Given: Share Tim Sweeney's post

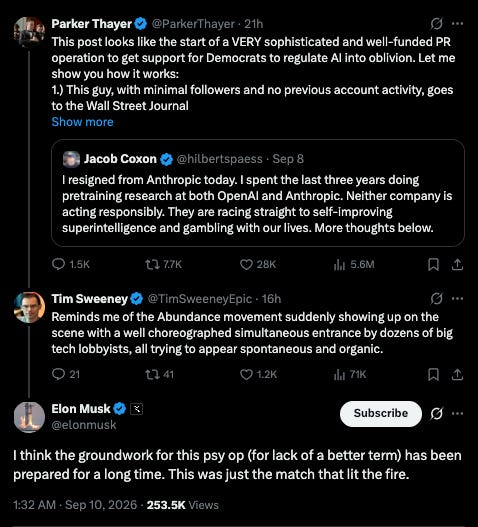Looking at the screenshot, I should [457, 374].
